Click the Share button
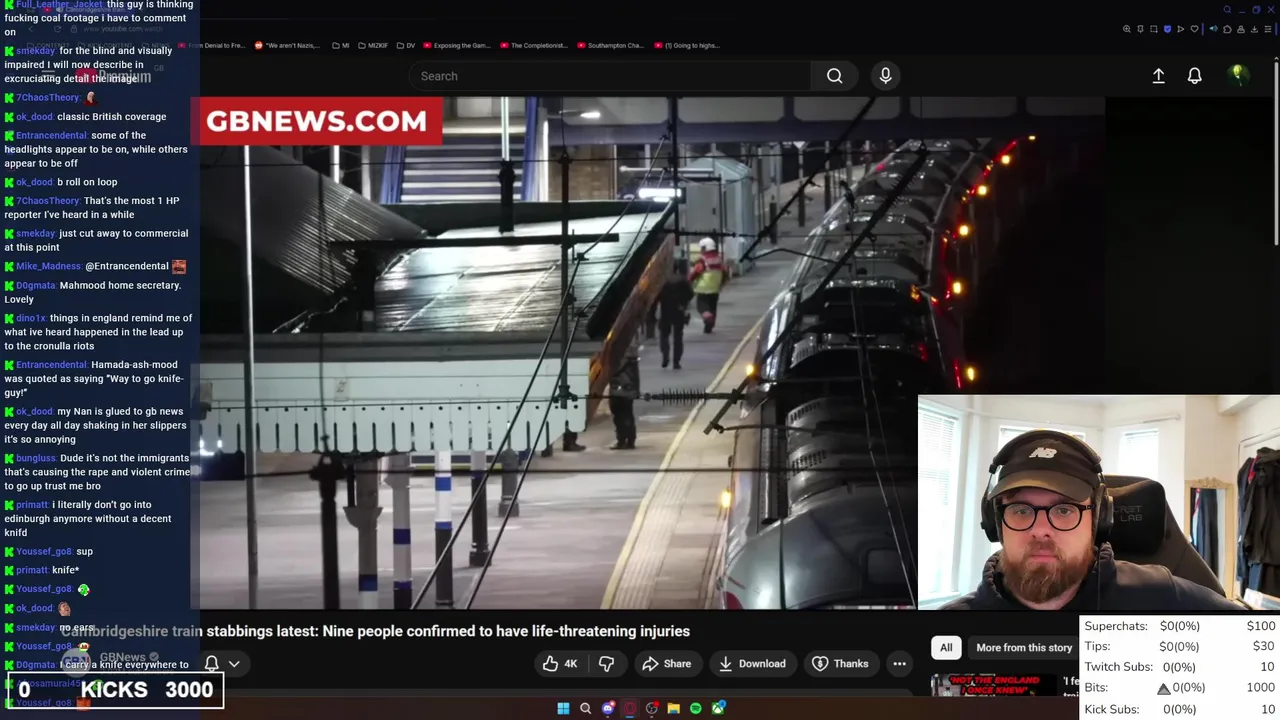Screen dimensions: 1280x720 pos(666,664)
